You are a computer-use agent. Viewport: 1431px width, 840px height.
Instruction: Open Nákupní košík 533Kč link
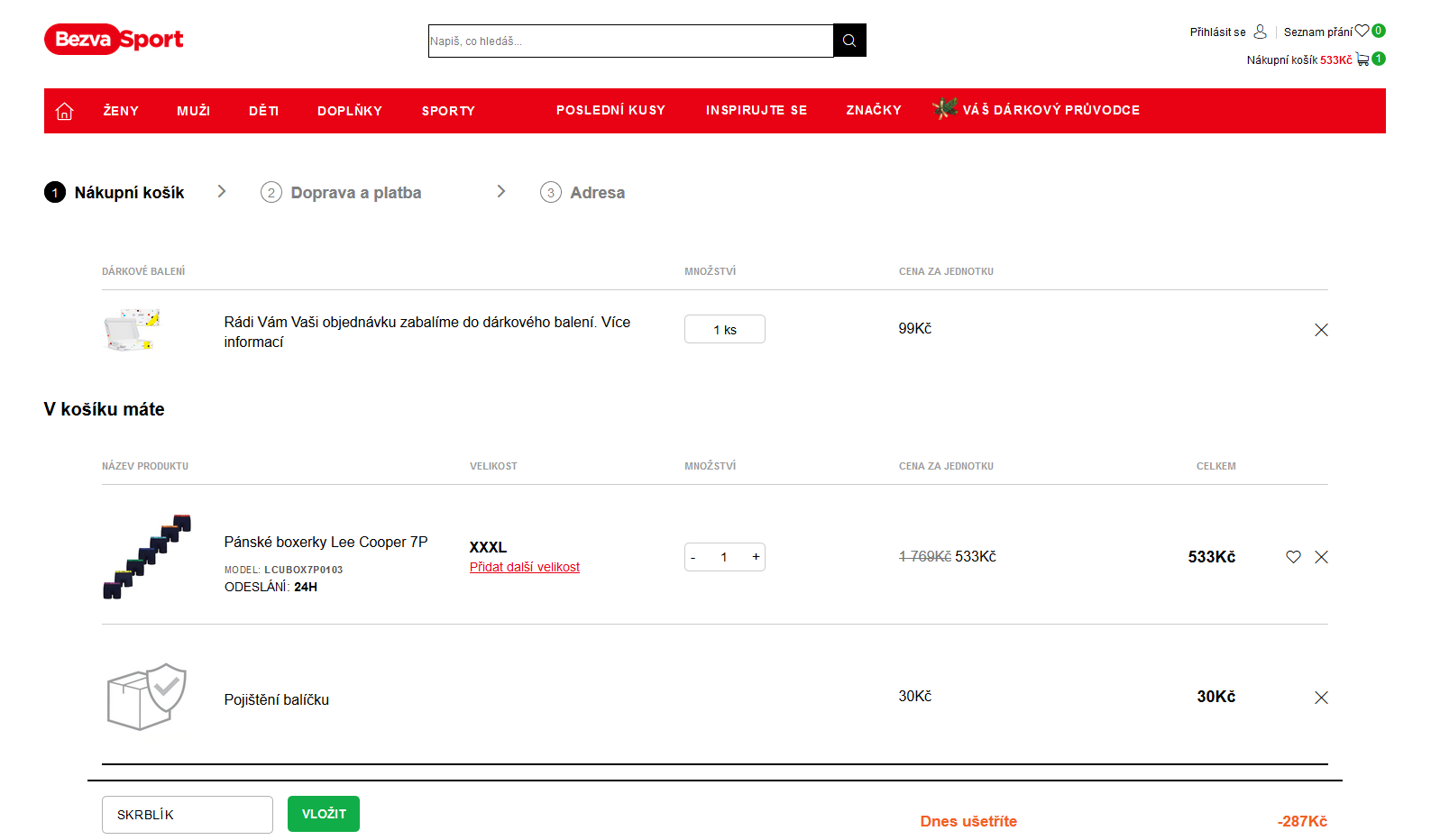tap(1299, 60)
